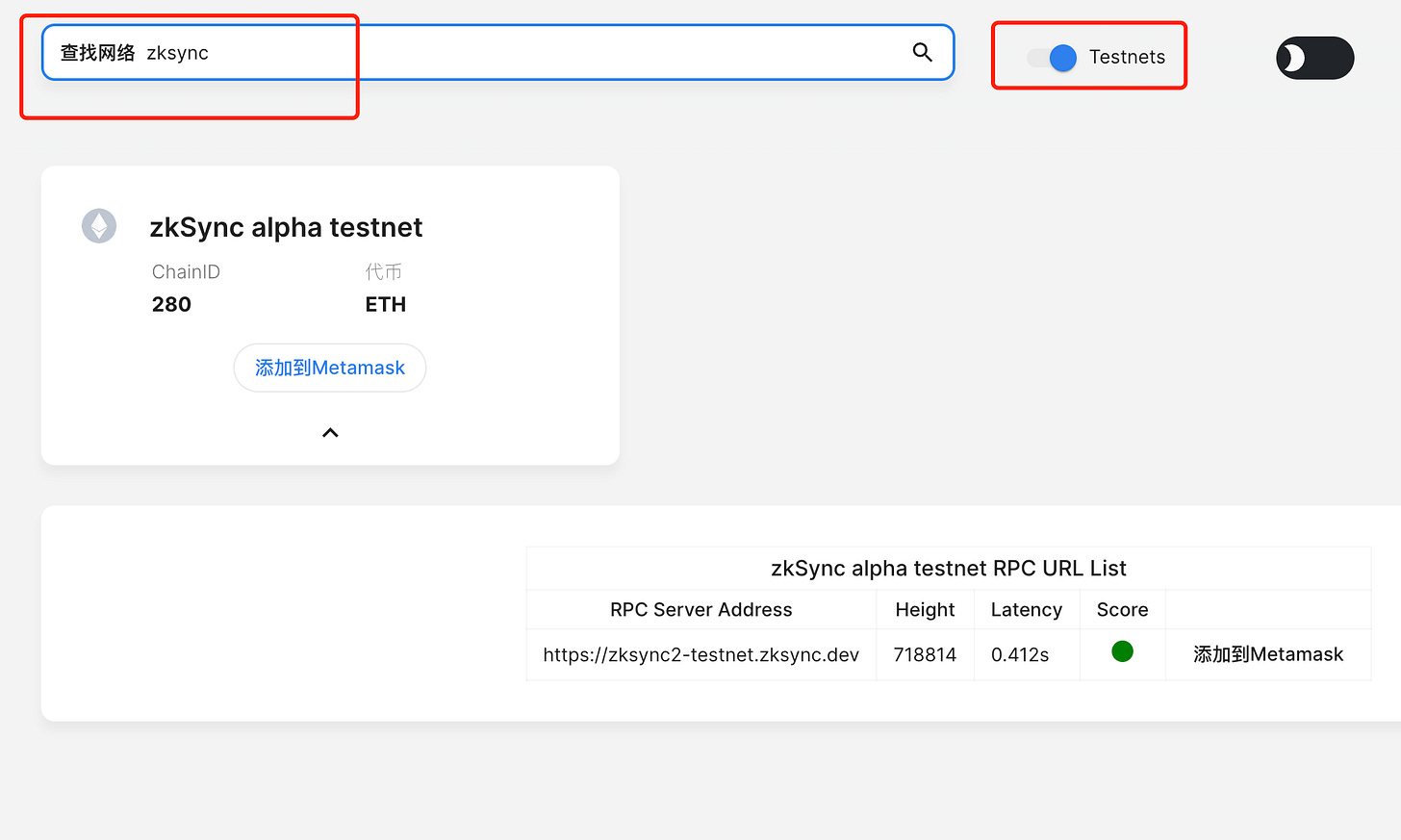Click the zkSync alpha testnet RPC URL List heading

(x=948, y=568)
